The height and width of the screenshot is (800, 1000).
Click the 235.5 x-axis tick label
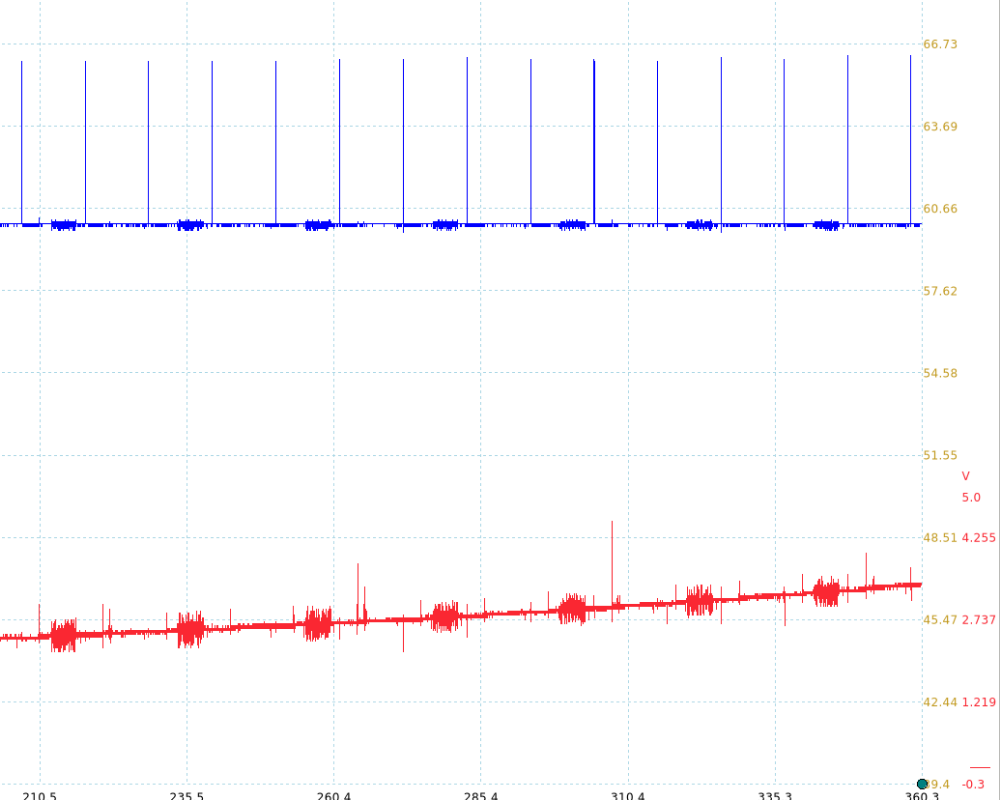(187, 796)
